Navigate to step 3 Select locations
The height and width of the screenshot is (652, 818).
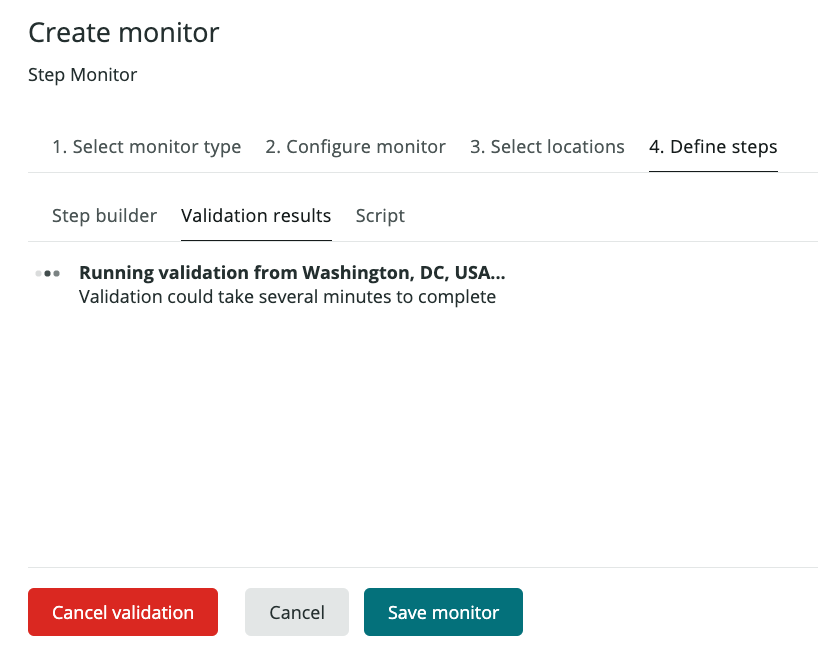(547, 146)
